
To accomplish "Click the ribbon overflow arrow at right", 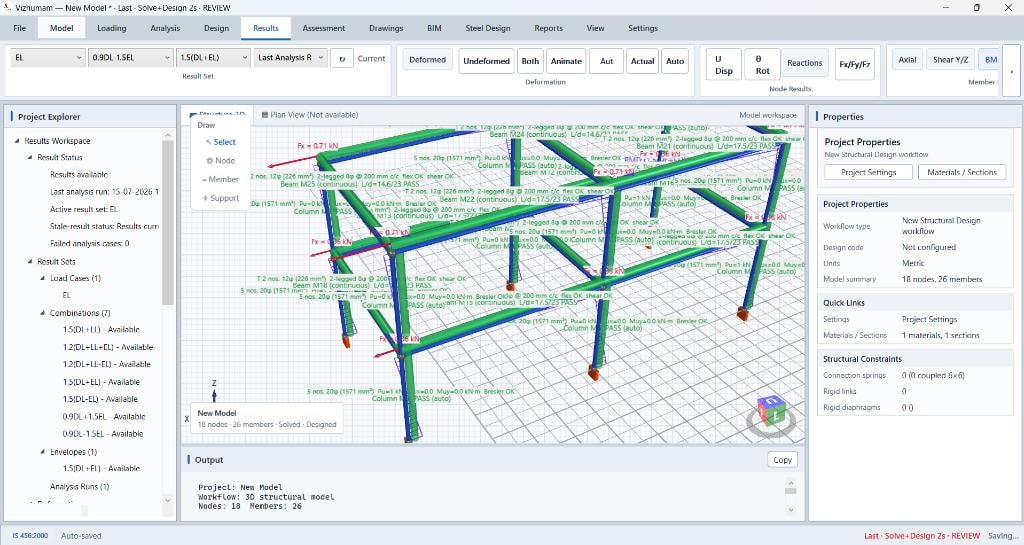I will (x=1012, y=71).
